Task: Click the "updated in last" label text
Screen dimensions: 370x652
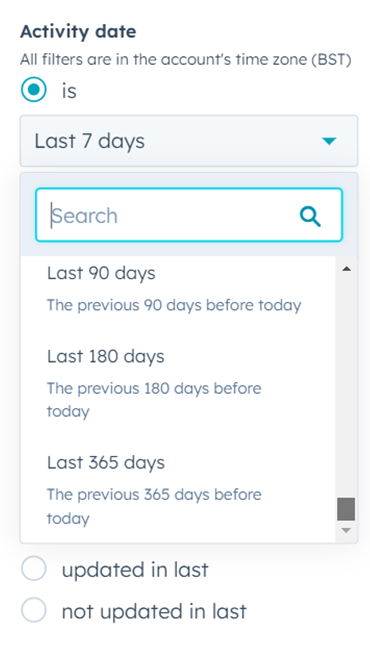Action: click(x=135, y=569)
